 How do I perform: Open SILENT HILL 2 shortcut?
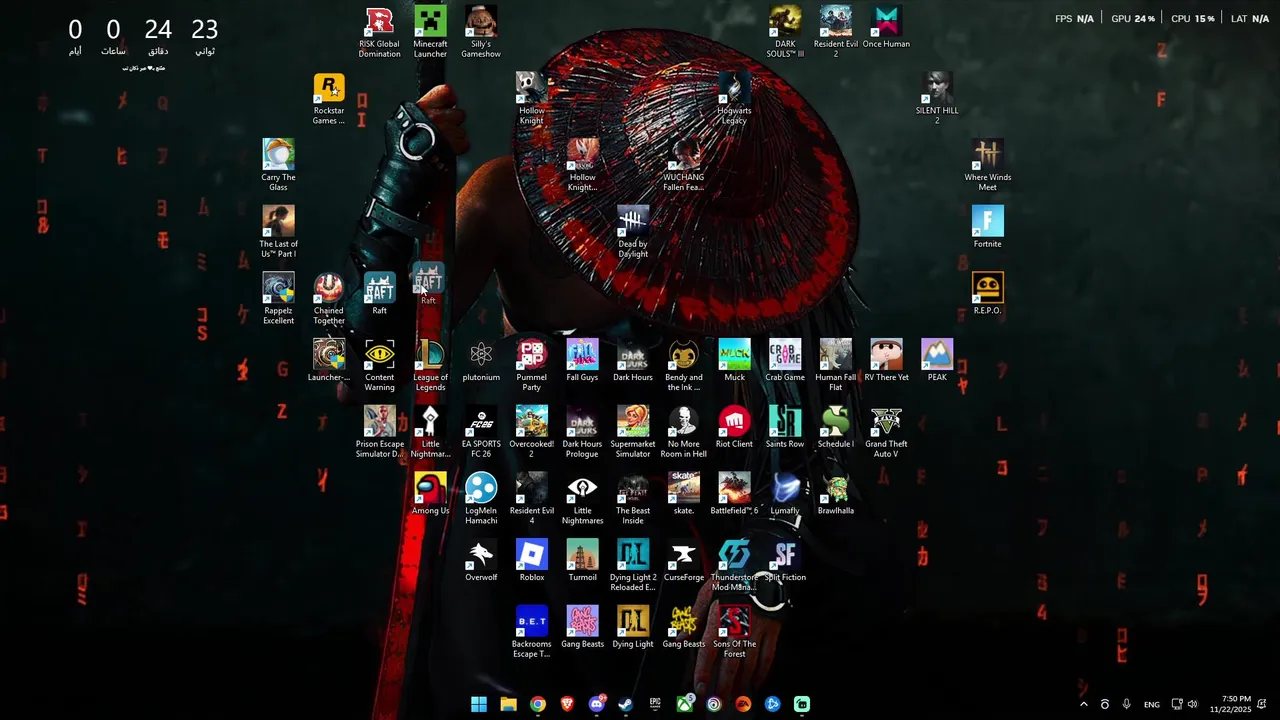pyautogui.click(x=937, y=99)
